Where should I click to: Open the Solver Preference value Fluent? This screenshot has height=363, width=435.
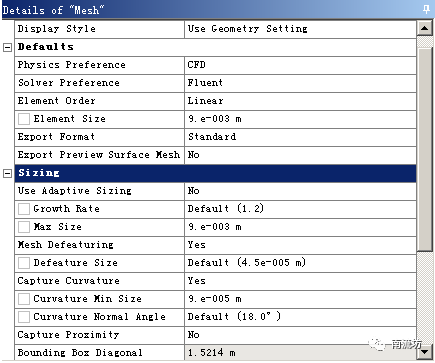[300, 83]
